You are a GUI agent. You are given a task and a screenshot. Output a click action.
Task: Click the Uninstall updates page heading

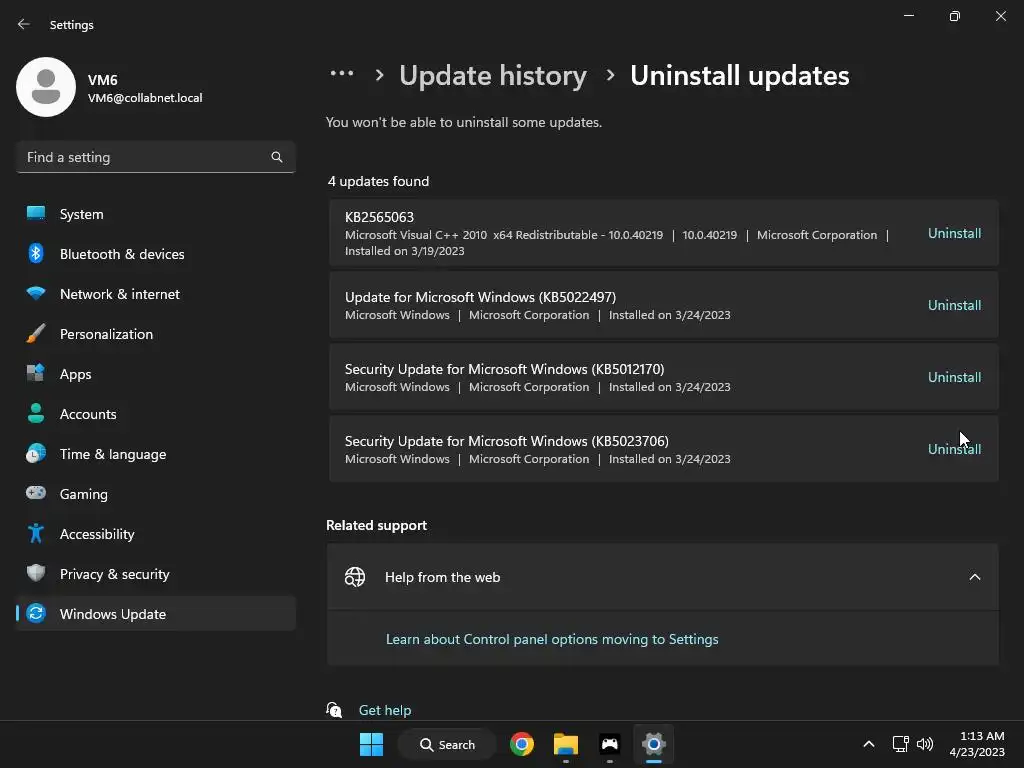739,75
